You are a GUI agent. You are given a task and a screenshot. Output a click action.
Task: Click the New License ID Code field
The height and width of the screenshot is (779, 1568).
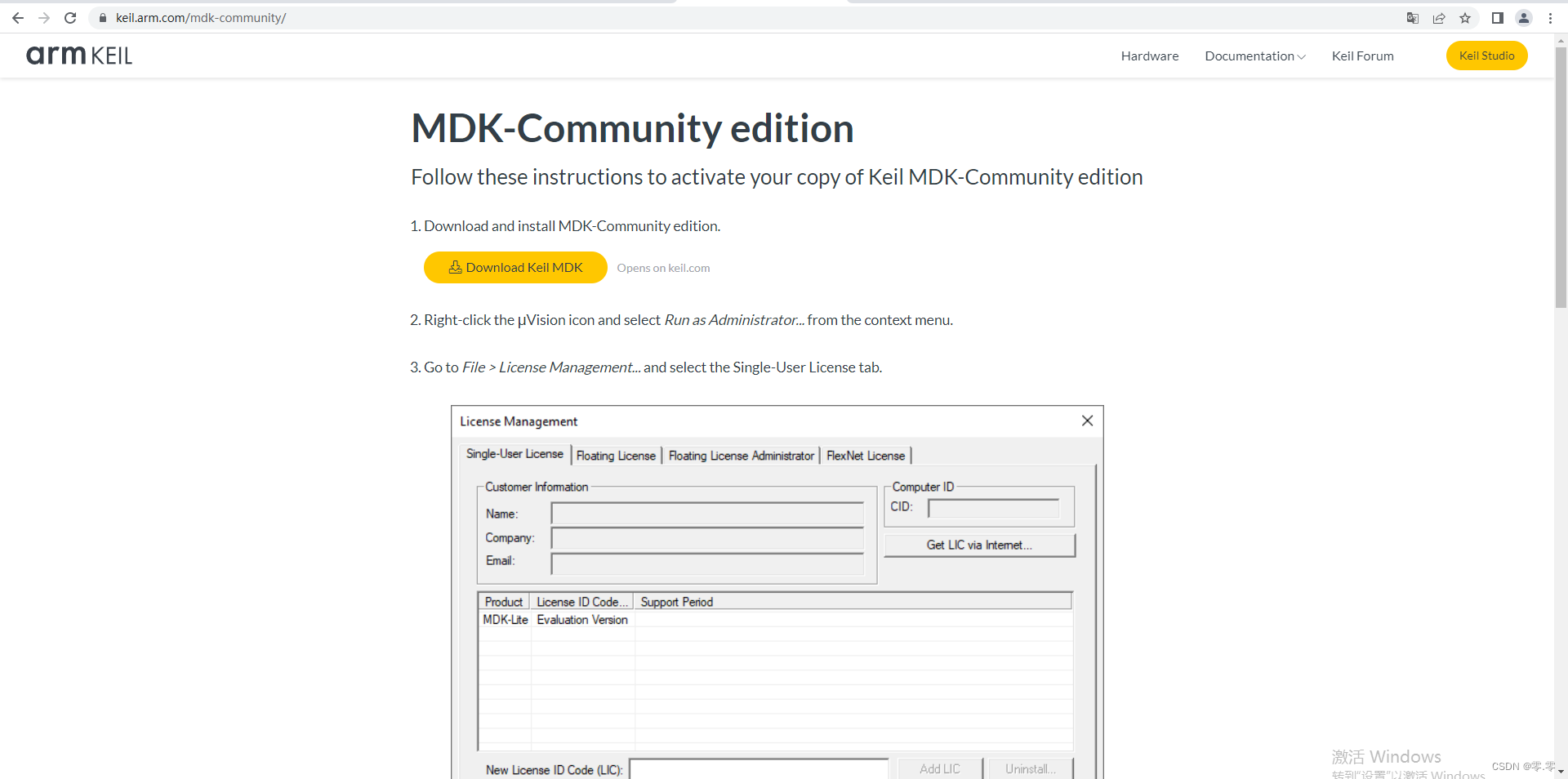759,769
